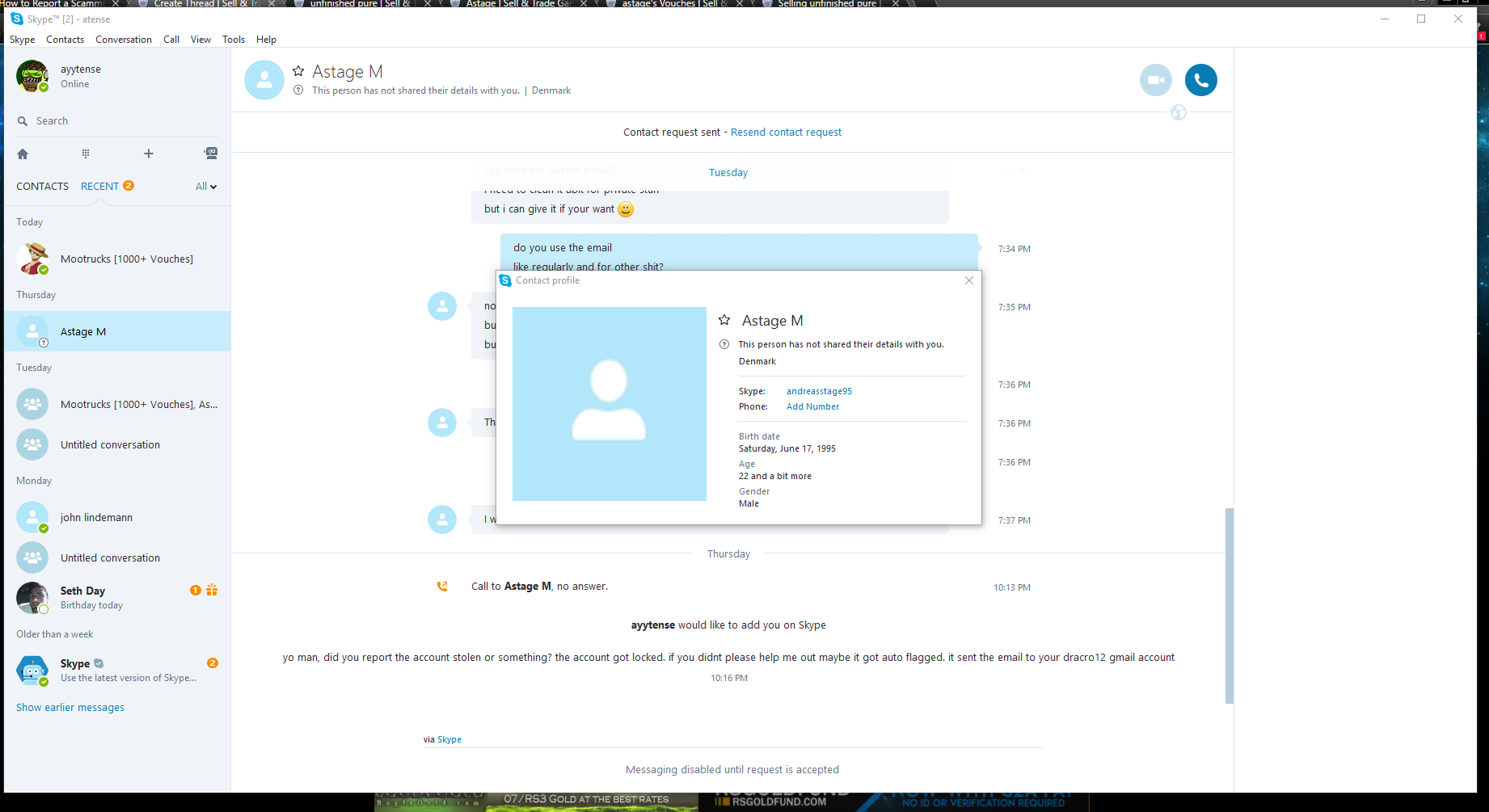Click the Add Number link

[812, 406]
